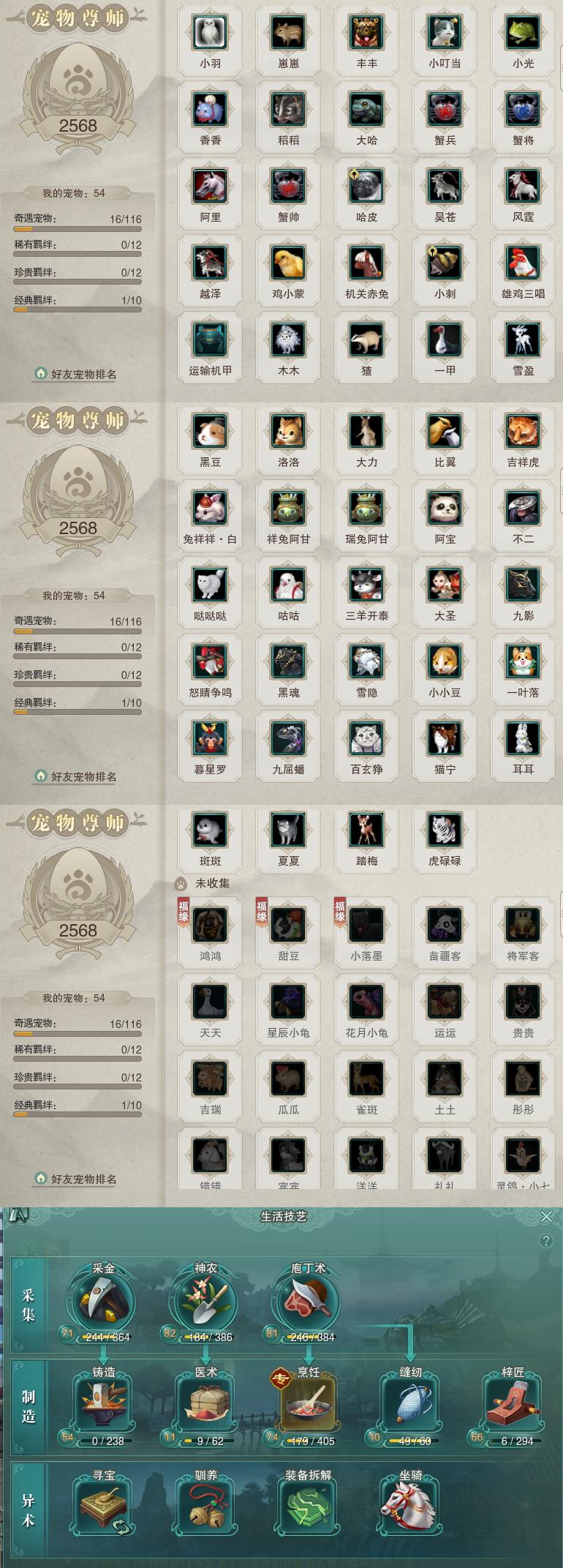
Task: Open the 寻宝 treasure hunting skill
Action: click(x=103, y=1505)
